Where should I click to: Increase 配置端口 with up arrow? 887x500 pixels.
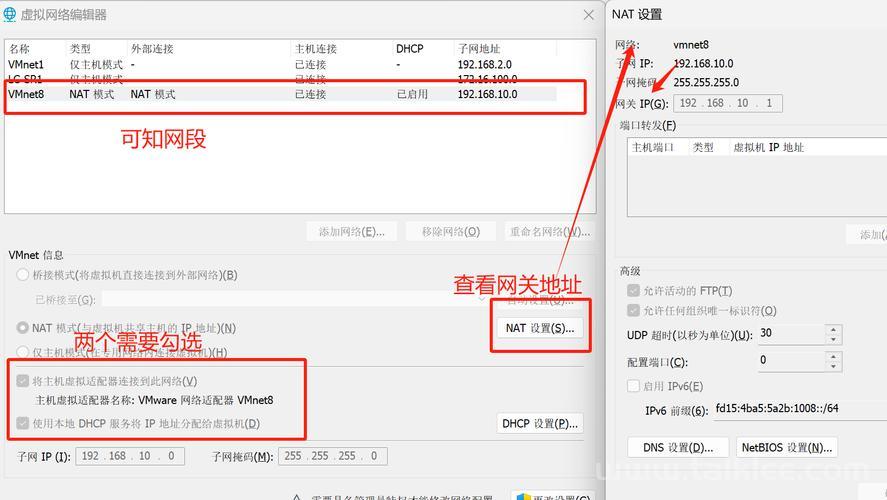coord(833,356)
